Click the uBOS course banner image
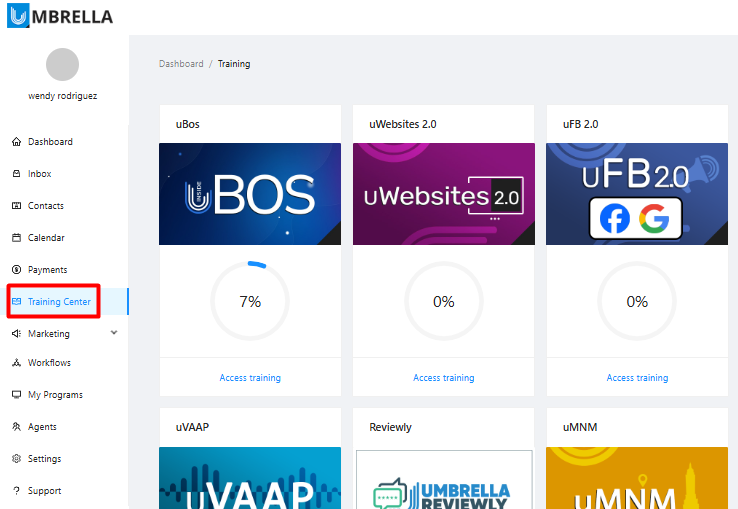 (x=250, y=194)
